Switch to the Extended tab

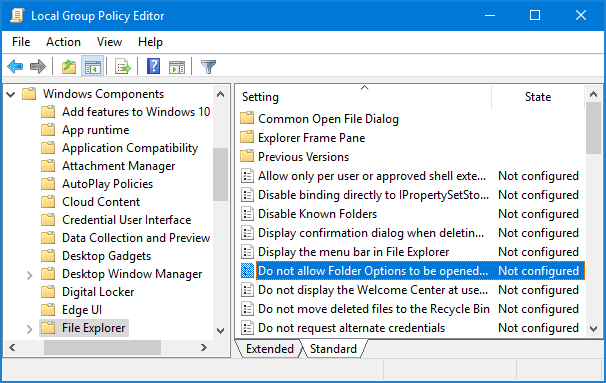[x=270, y=349]
